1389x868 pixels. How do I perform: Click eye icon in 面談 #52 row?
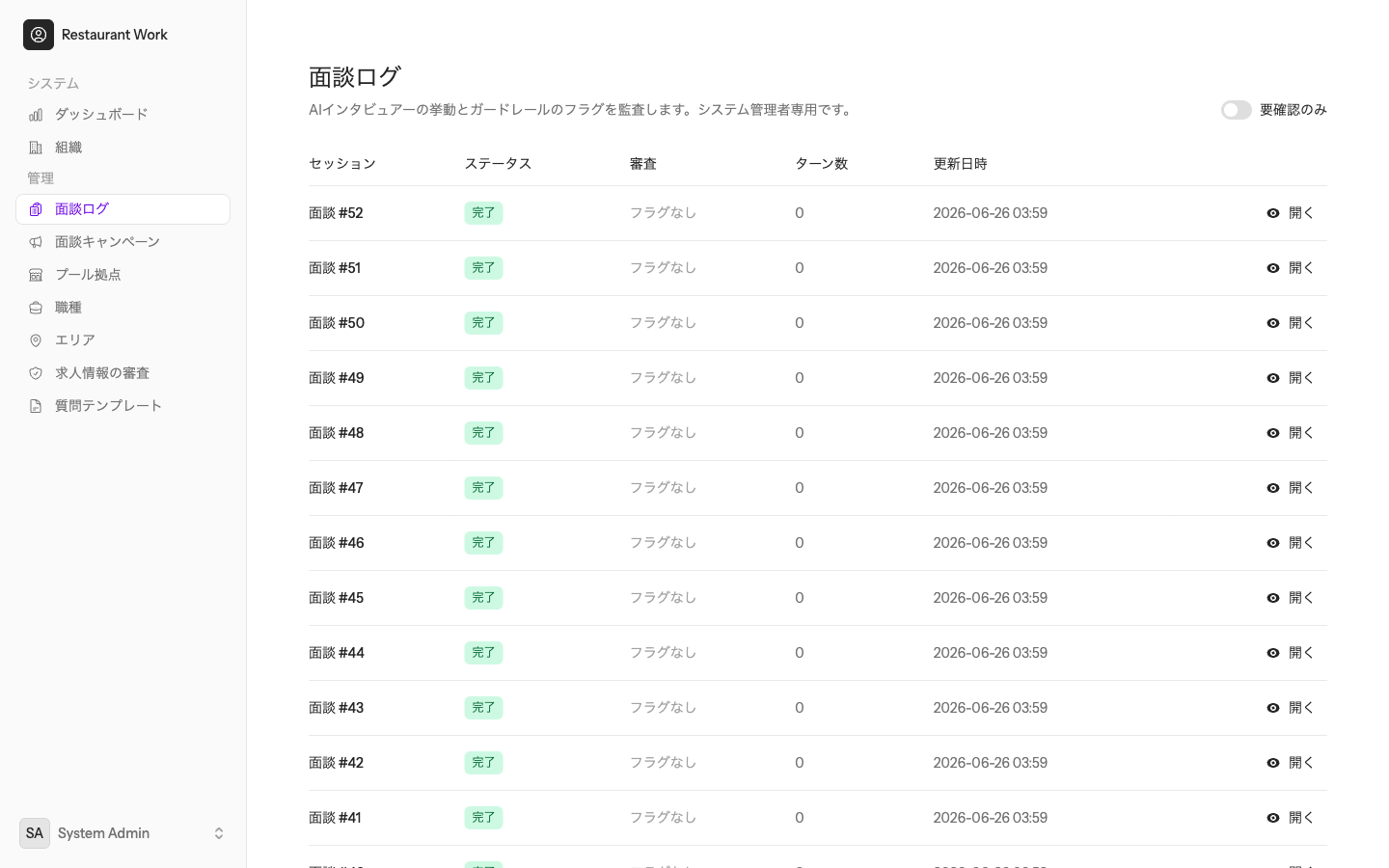pos(1273,213)
